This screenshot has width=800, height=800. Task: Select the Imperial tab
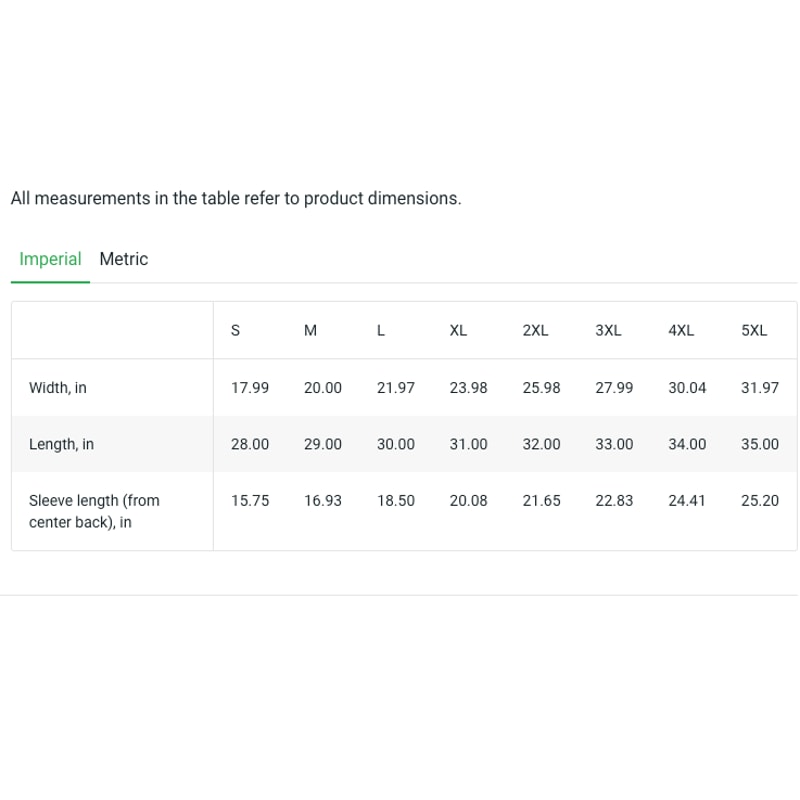(x=50, y=259)
